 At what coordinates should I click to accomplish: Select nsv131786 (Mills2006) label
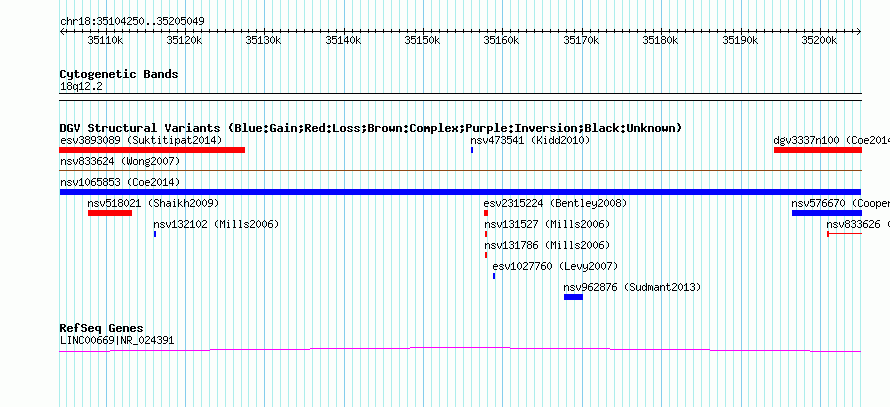click(547, 245)
